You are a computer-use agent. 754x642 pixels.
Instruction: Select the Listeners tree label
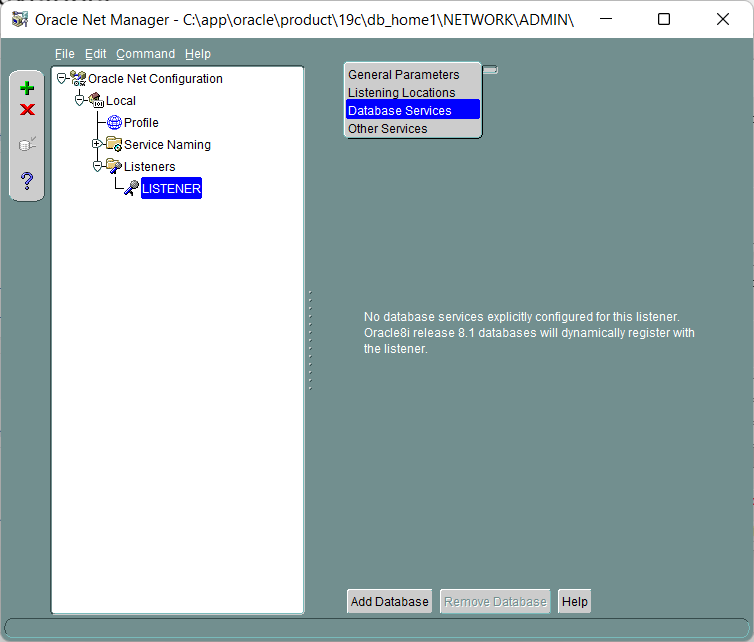[x=150, y=166]
